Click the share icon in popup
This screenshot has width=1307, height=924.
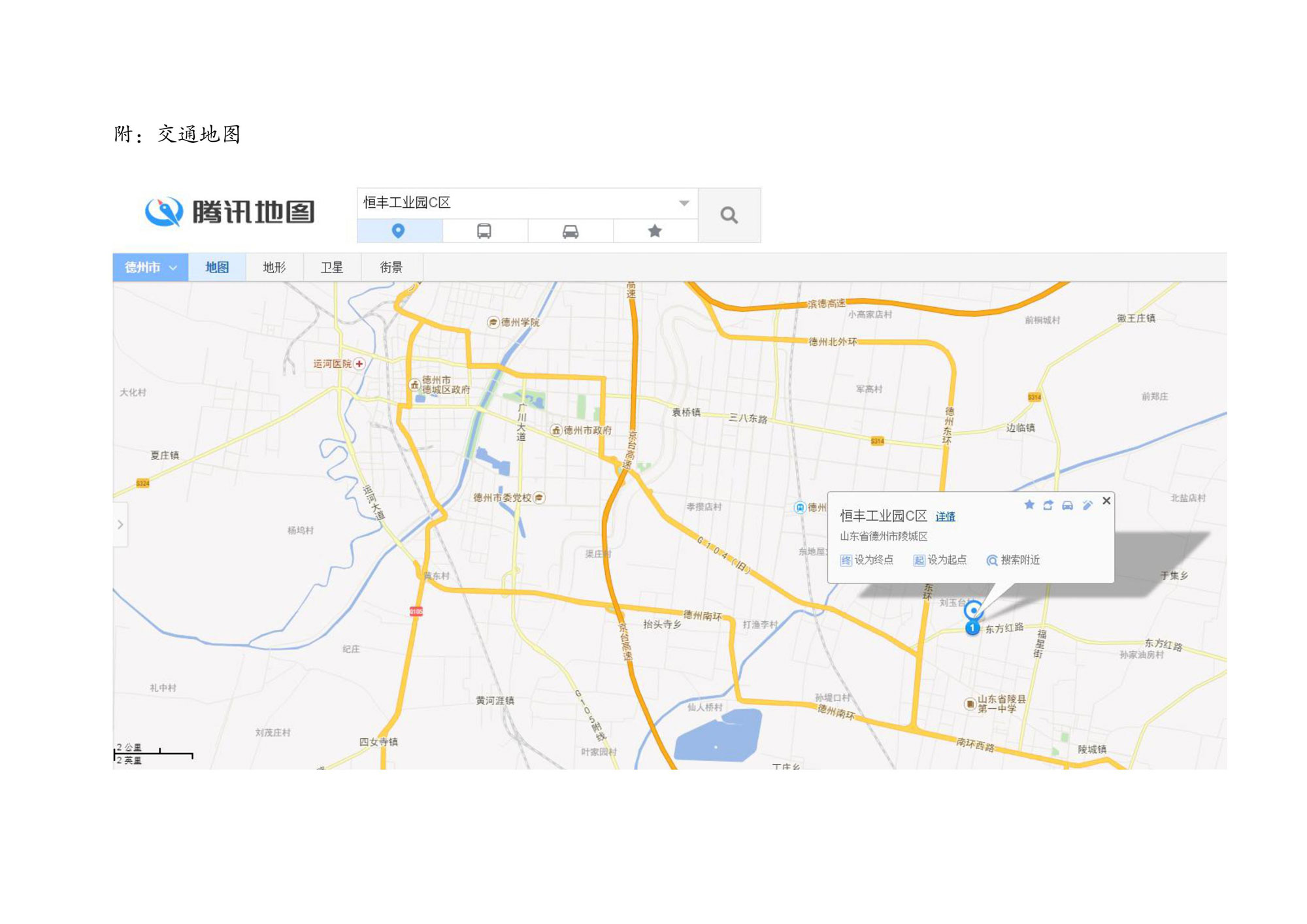pos(1048,504)
